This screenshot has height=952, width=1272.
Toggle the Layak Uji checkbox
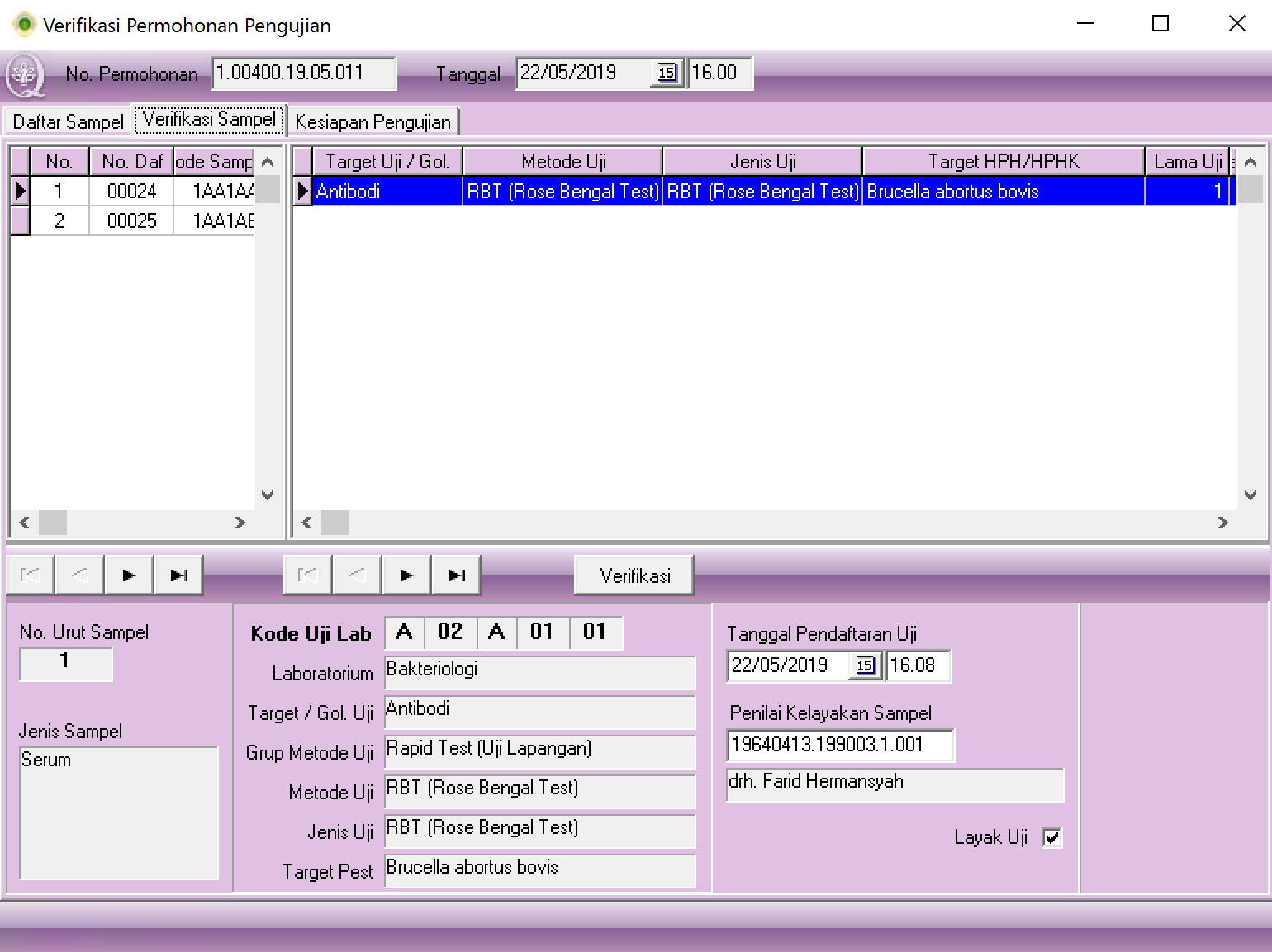click(x=1052, y=838)
